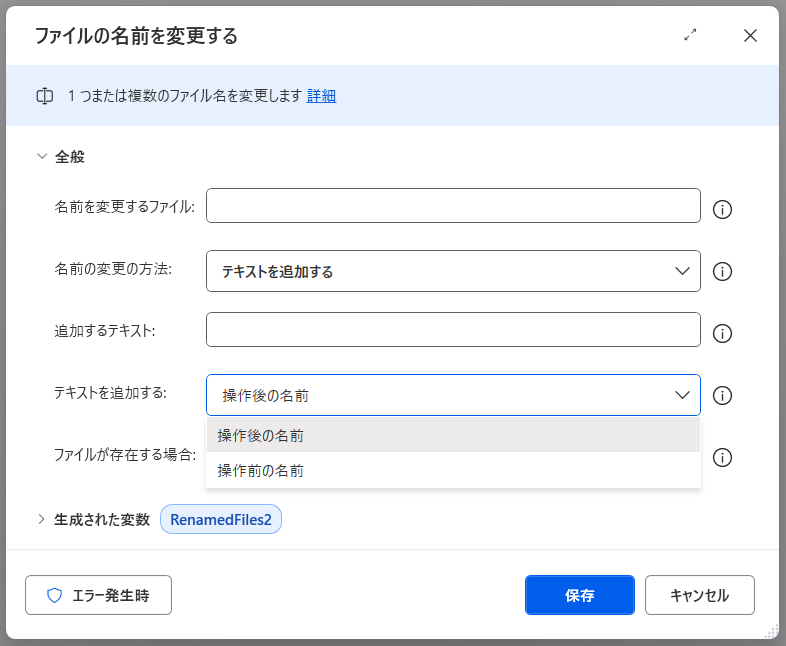The height and width of the screenshot is (646, 786).
Task: Collapse the 全般 section
Action: (42, 156)
